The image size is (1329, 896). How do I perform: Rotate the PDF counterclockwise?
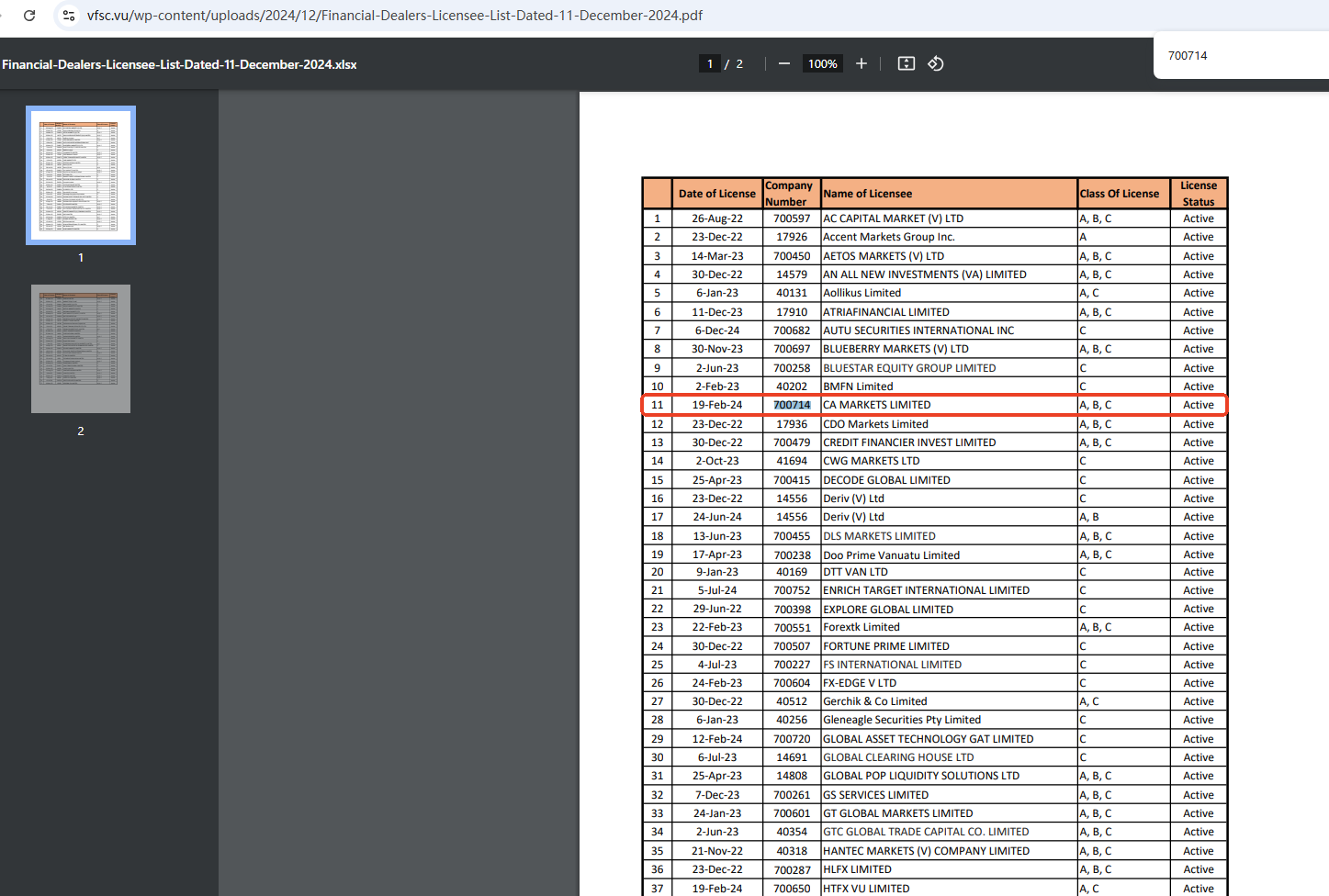[x=936, y=63]
